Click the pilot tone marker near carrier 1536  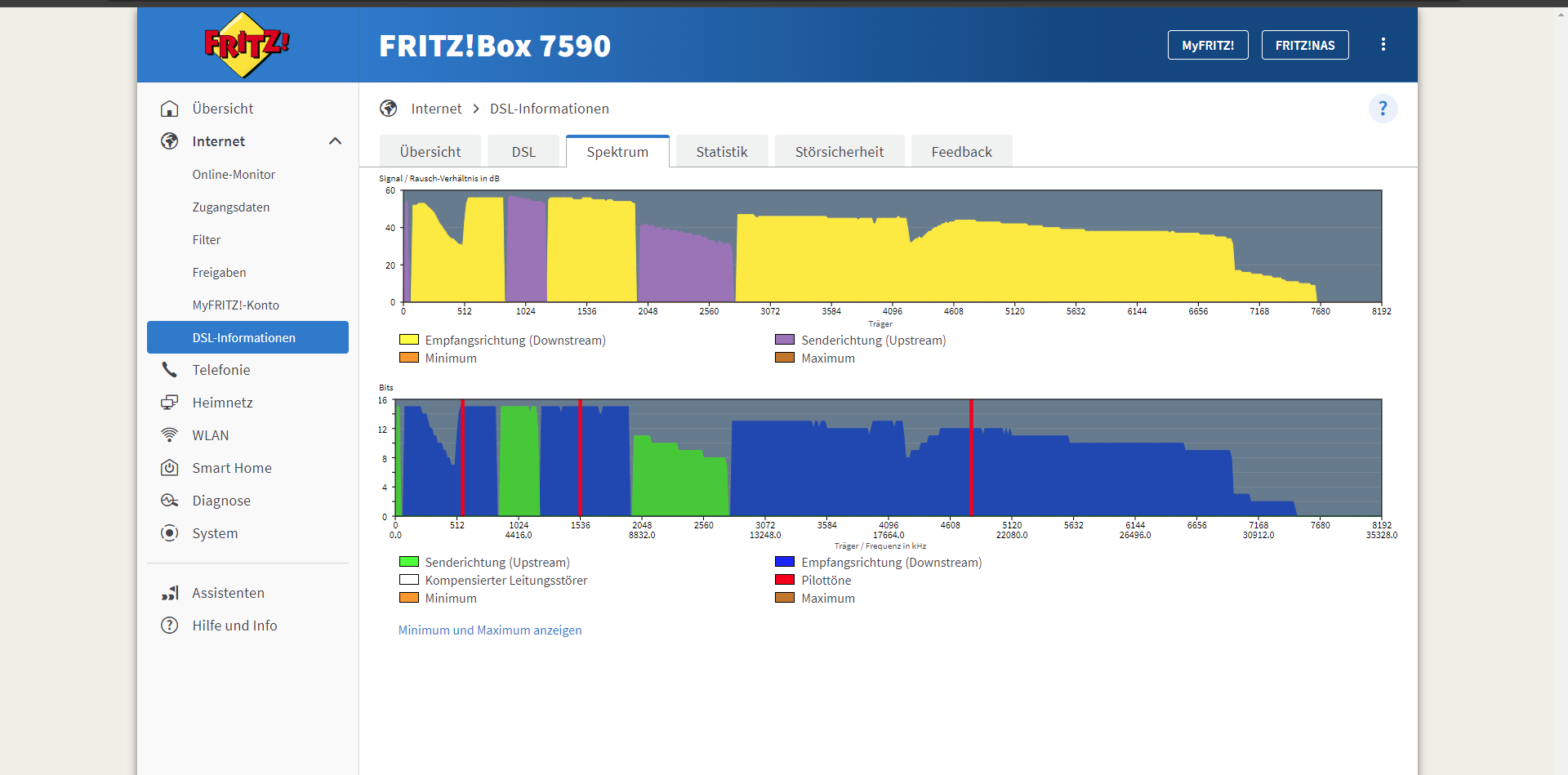pyautogui.click(x=580, y=457)
